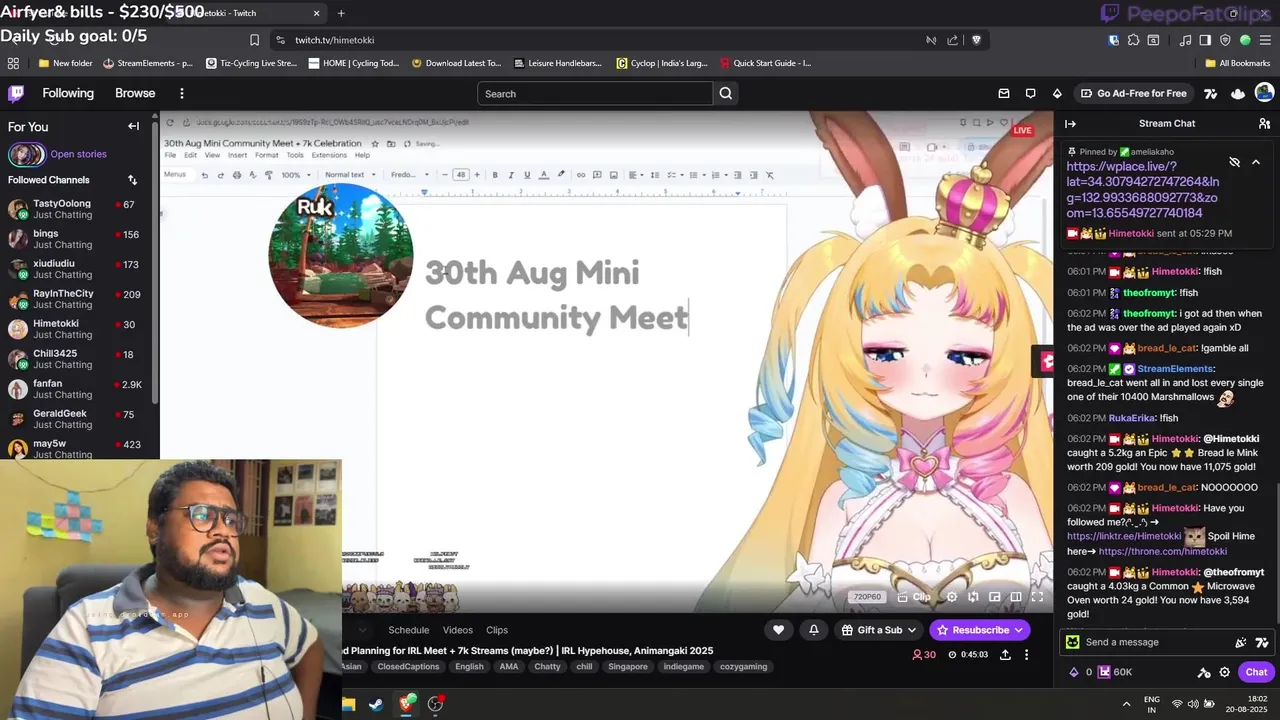Show hidden system tray icons chevron

pyautogui.click(x=1126, y=704)
